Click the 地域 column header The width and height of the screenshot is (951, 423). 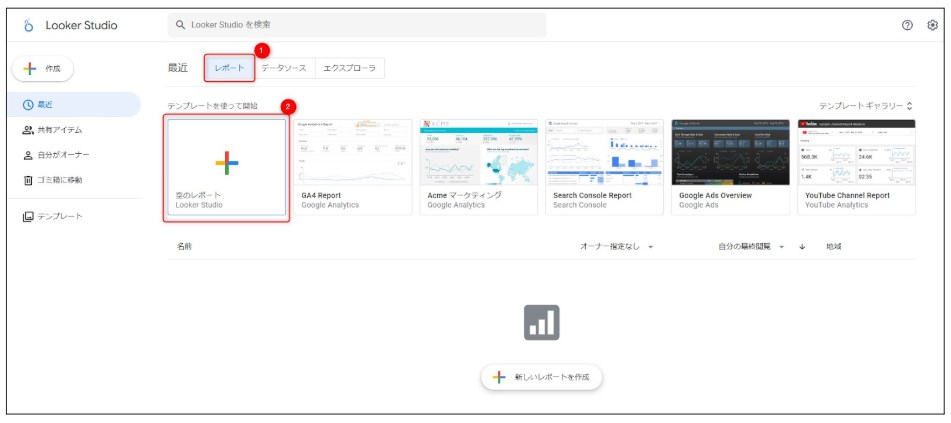pos(833,246)
